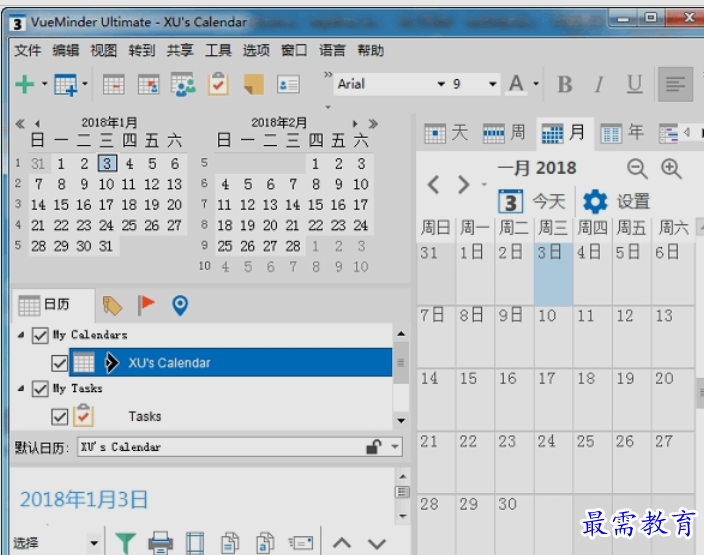Open the 工具 menu
Screen dimensions: 704x555
pos(218,50)
